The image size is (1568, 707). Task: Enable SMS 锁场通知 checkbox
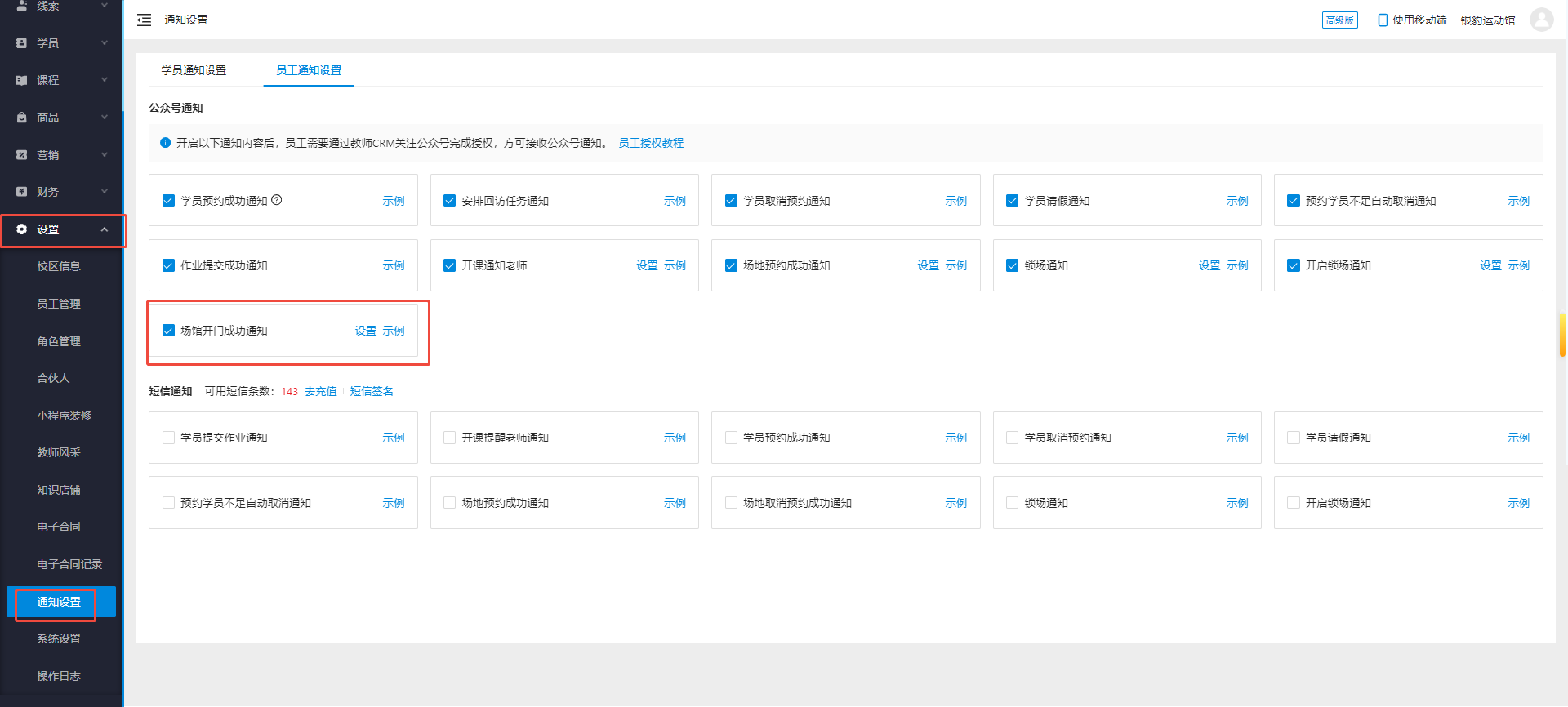(x=1012, y=503)
